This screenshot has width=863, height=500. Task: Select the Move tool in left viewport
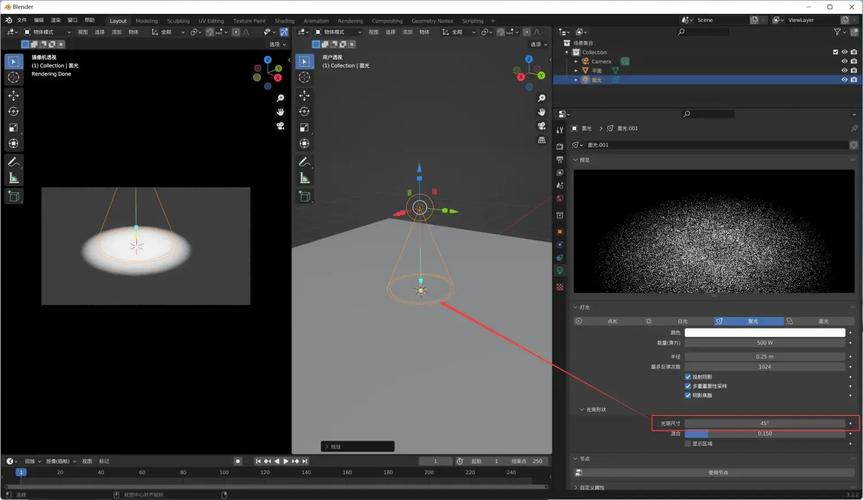click(x=13, y=95)
